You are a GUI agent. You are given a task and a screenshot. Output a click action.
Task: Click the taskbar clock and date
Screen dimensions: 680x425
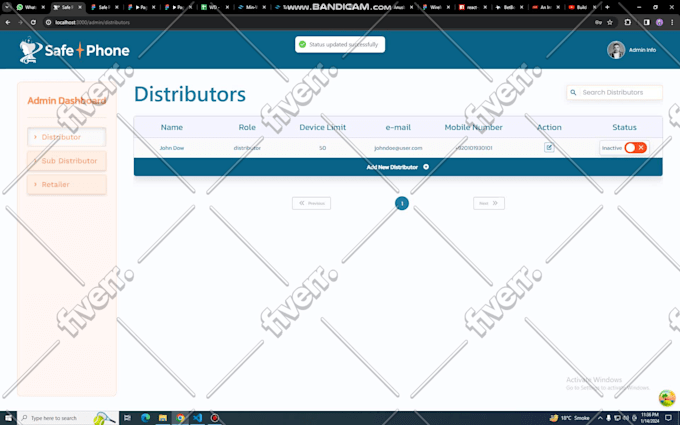pos(650,418)
